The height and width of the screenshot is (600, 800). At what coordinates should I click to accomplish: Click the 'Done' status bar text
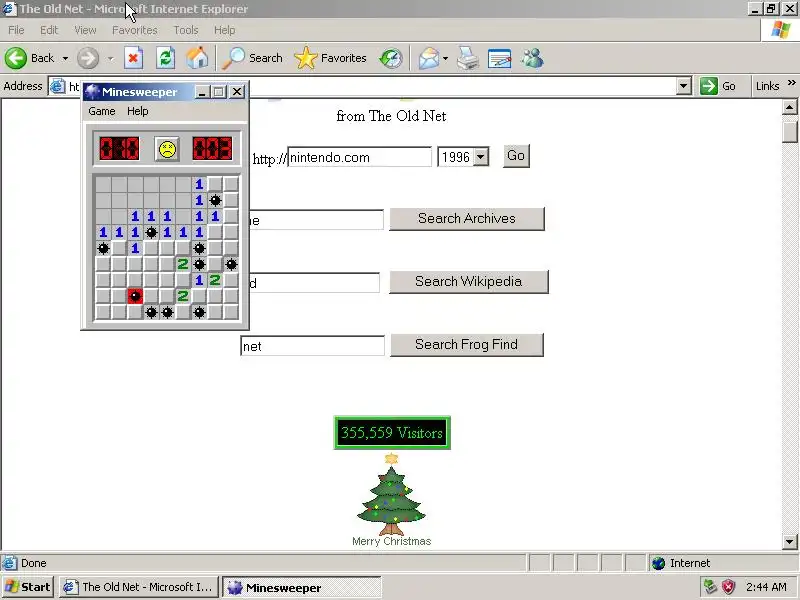click(x=34, y=563)
